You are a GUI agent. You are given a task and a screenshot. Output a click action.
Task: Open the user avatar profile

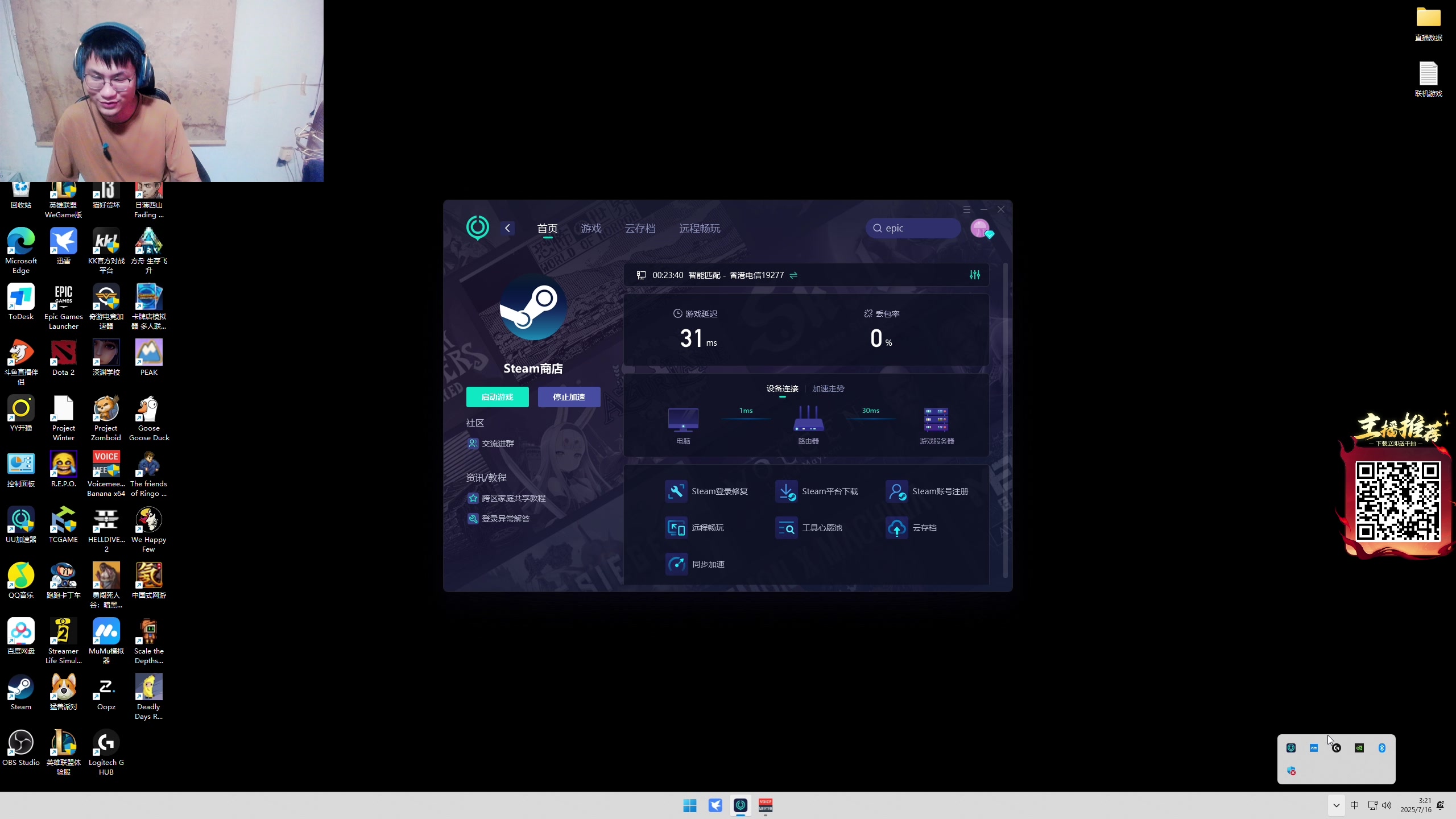pos(981,228)
